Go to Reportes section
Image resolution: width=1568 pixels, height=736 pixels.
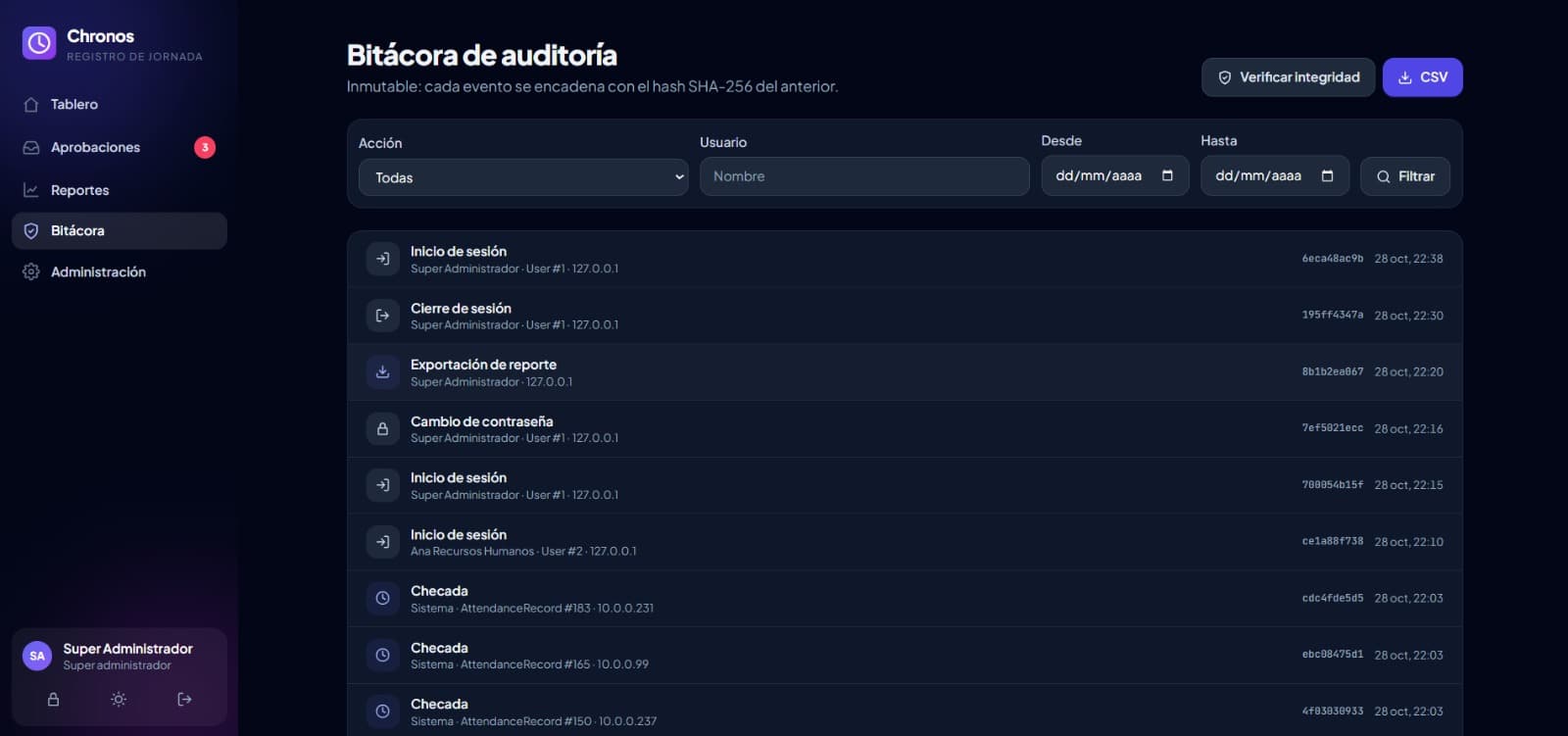pos(120,190)
